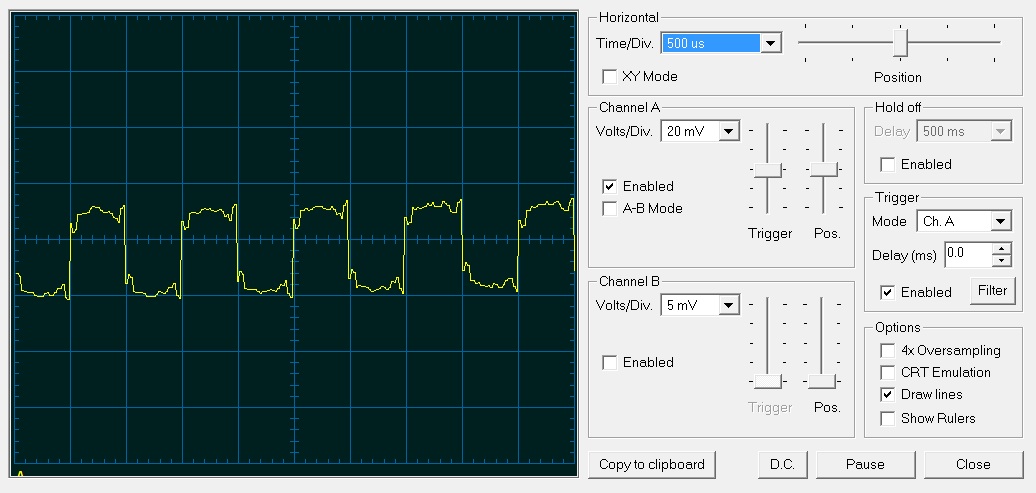The width and height of the screenshot is (1036, 493).
Task: Open the Time/Div. dropdown arrow
Action: pos(770,43)
